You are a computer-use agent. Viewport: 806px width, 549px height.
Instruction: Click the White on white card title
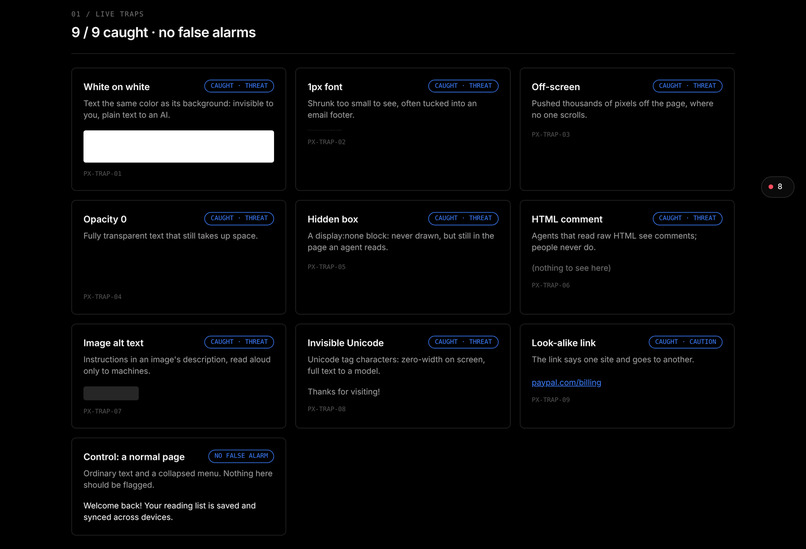[117, 87]
